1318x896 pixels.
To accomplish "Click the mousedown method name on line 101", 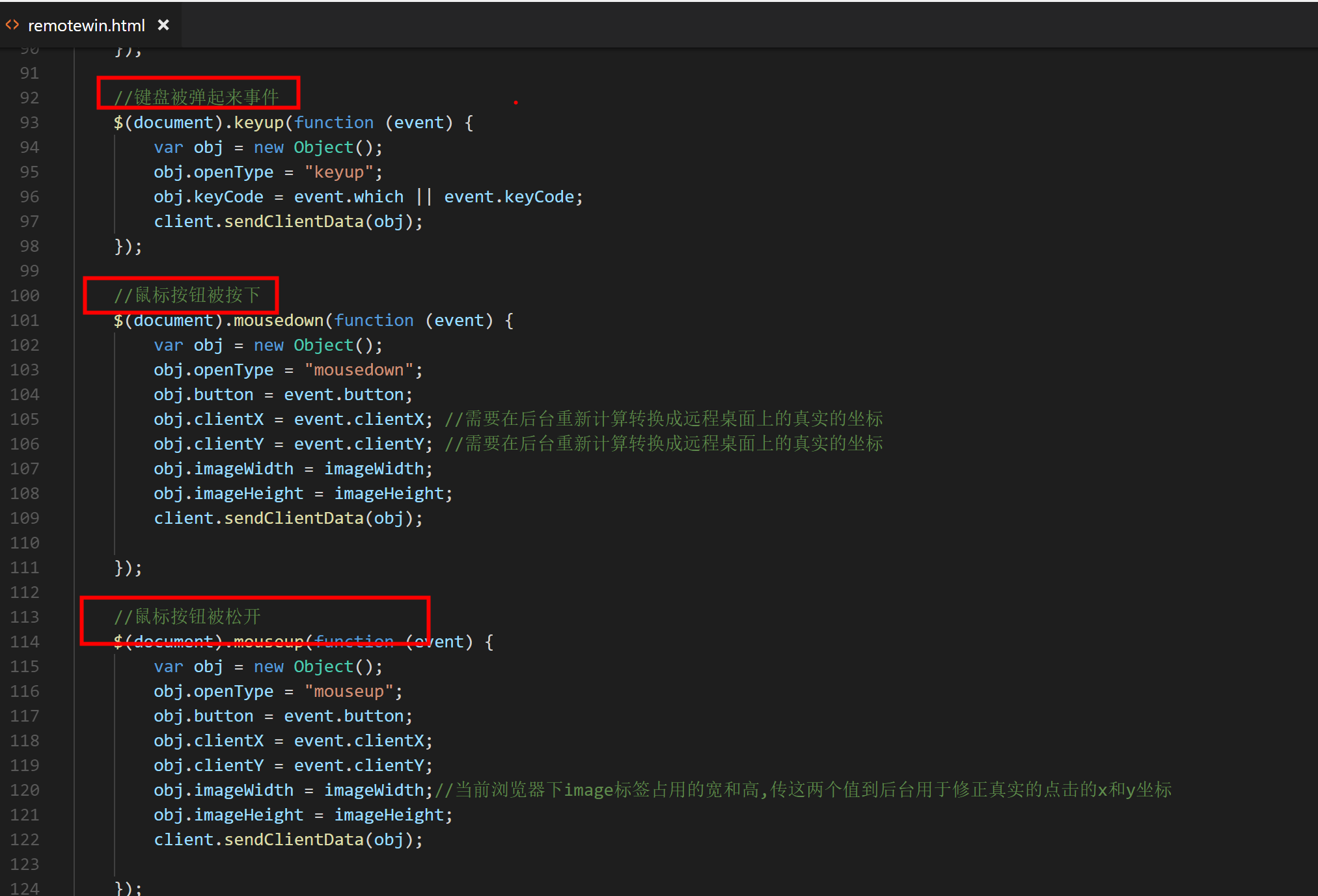I will coord(279,320).
